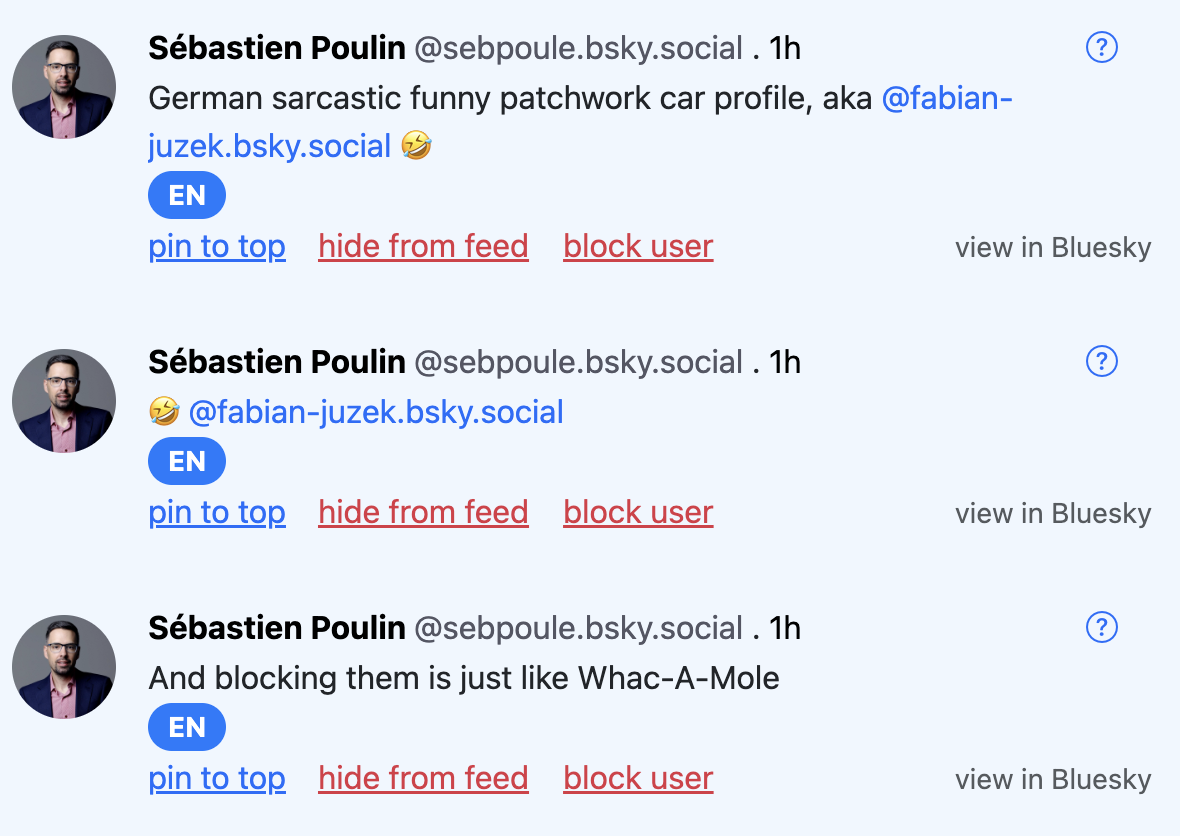Click the help icon on Whac-A-Mole post
Viewport: 1180px width, 836px height.
click(1102, 627)
